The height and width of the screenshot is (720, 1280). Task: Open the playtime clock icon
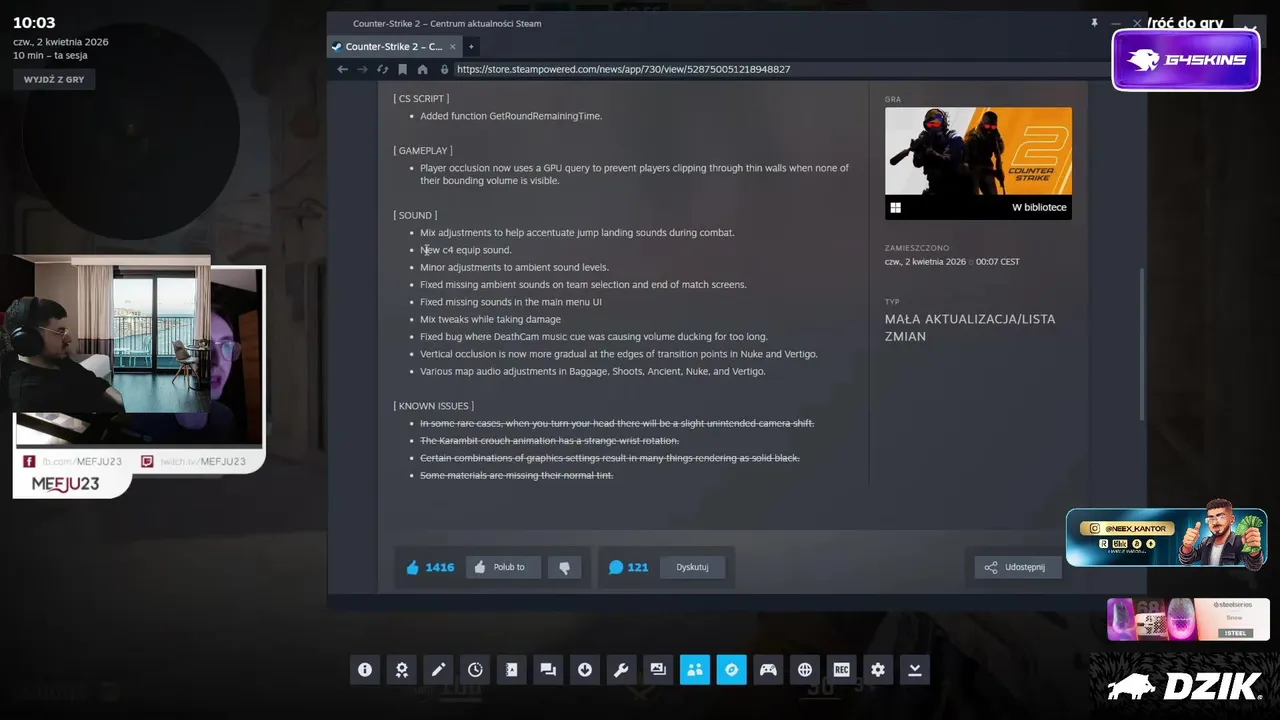click(x=475, y=670)
